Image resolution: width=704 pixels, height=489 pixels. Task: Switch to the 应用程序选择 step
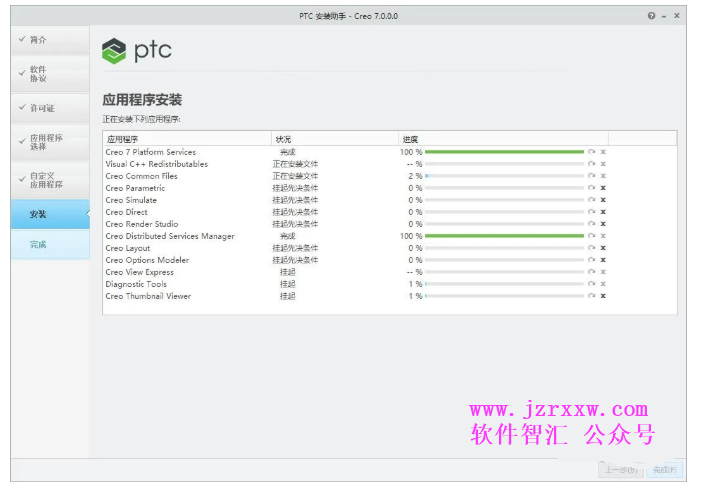pos(50,142)
